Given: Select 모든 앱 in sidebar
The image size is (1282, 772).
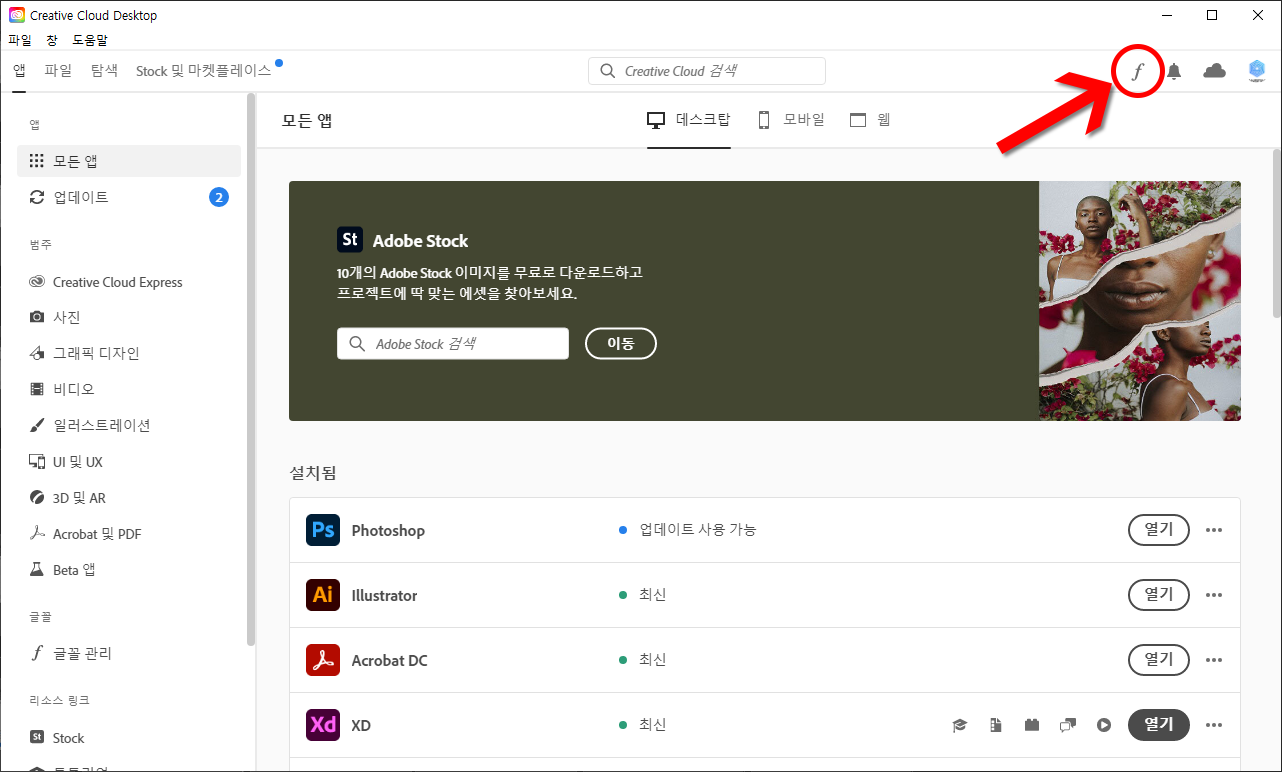Looking at the screenshot, I should (129, 161).
